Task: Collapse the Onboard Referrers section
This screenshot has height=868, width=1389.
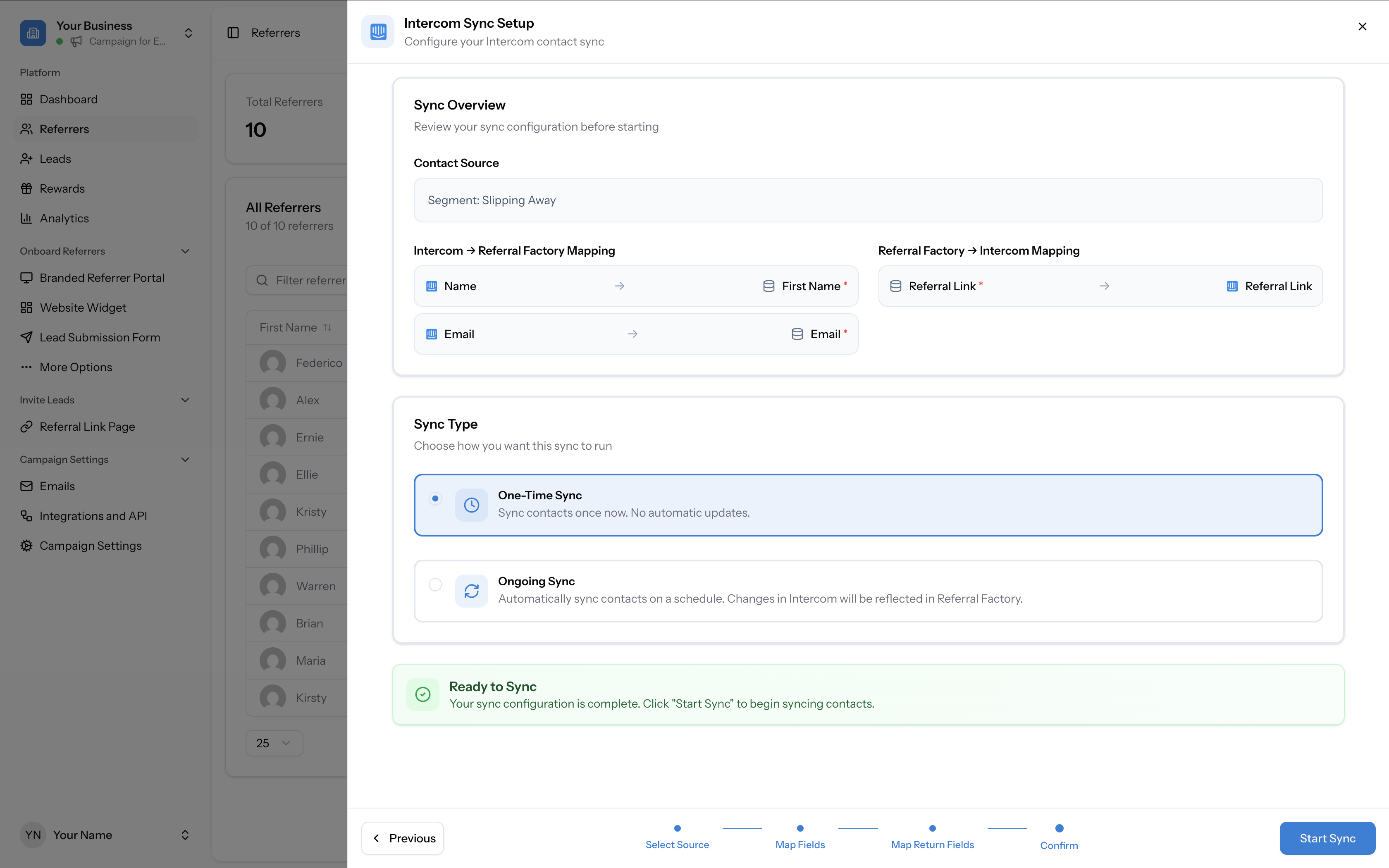Action: coord(184,251)
